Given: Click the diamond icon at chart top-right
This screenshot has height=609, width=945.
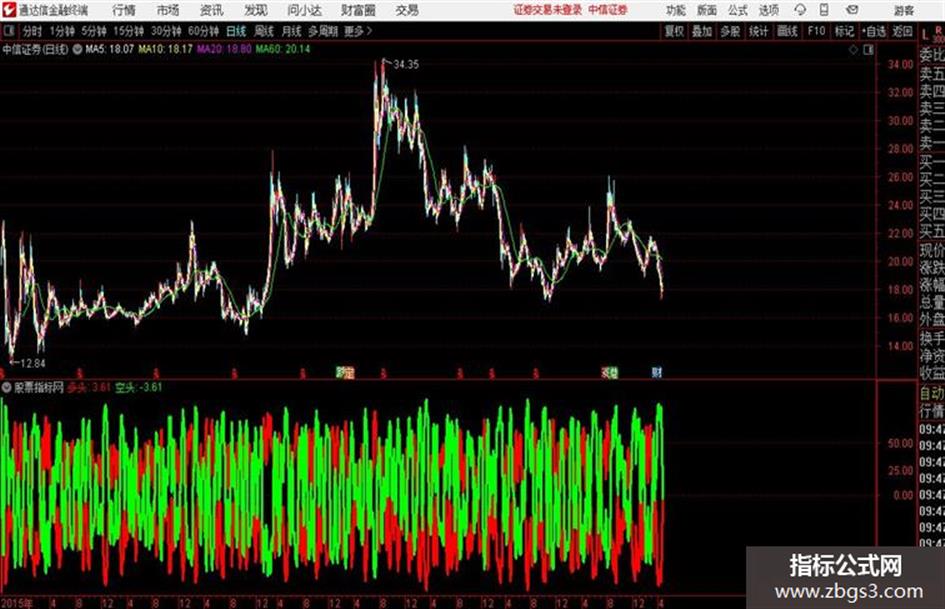Looking at the screenshot, I should click(853, 50).
